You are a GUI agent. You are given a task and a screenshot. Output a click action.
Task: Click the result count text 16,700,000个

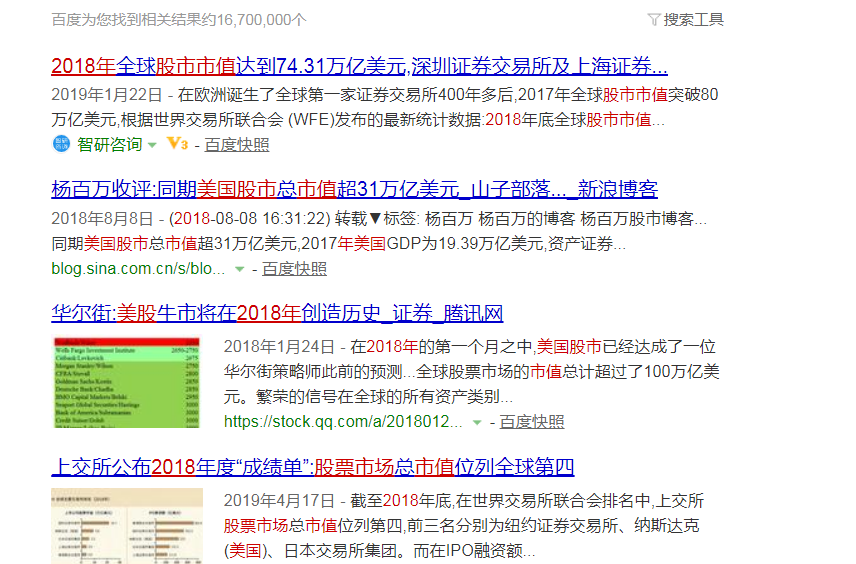click(x=261, y=20)
